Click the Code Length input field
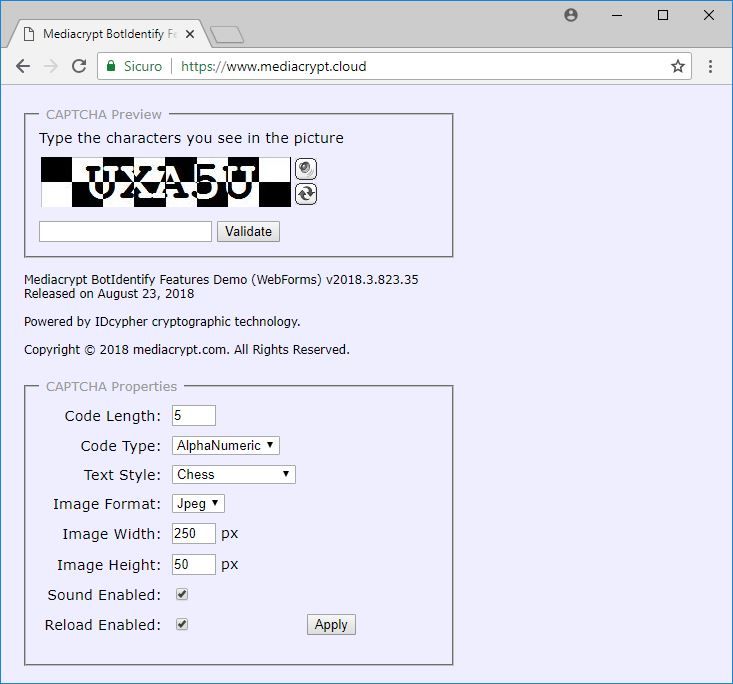 [x=194, y=416]
